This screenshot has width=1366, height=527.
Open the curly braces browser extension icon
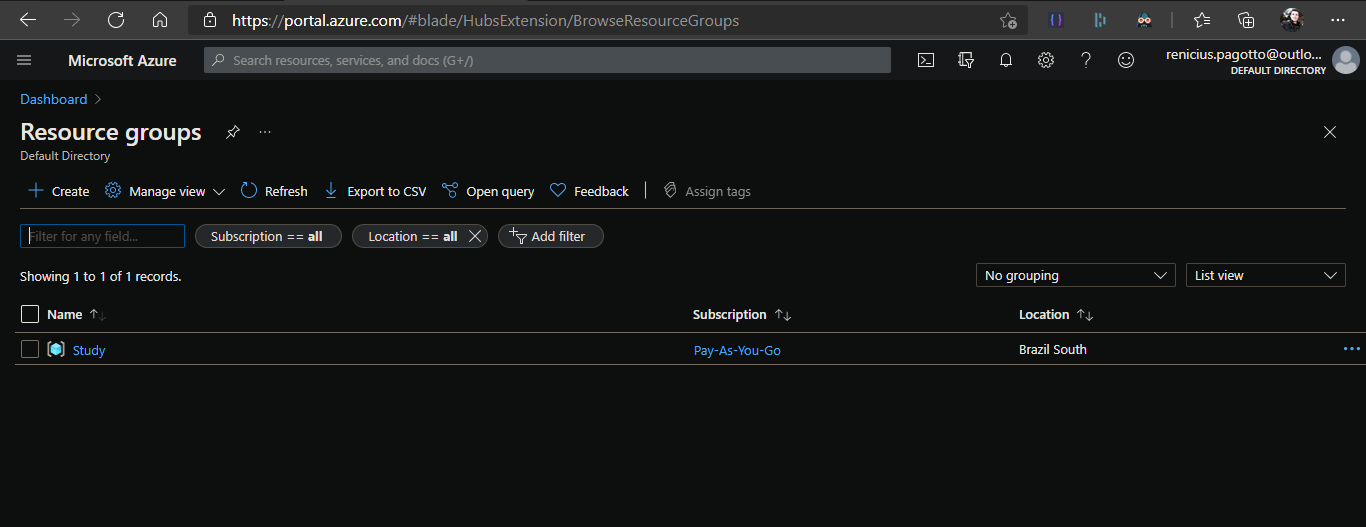pos(1056,20)
